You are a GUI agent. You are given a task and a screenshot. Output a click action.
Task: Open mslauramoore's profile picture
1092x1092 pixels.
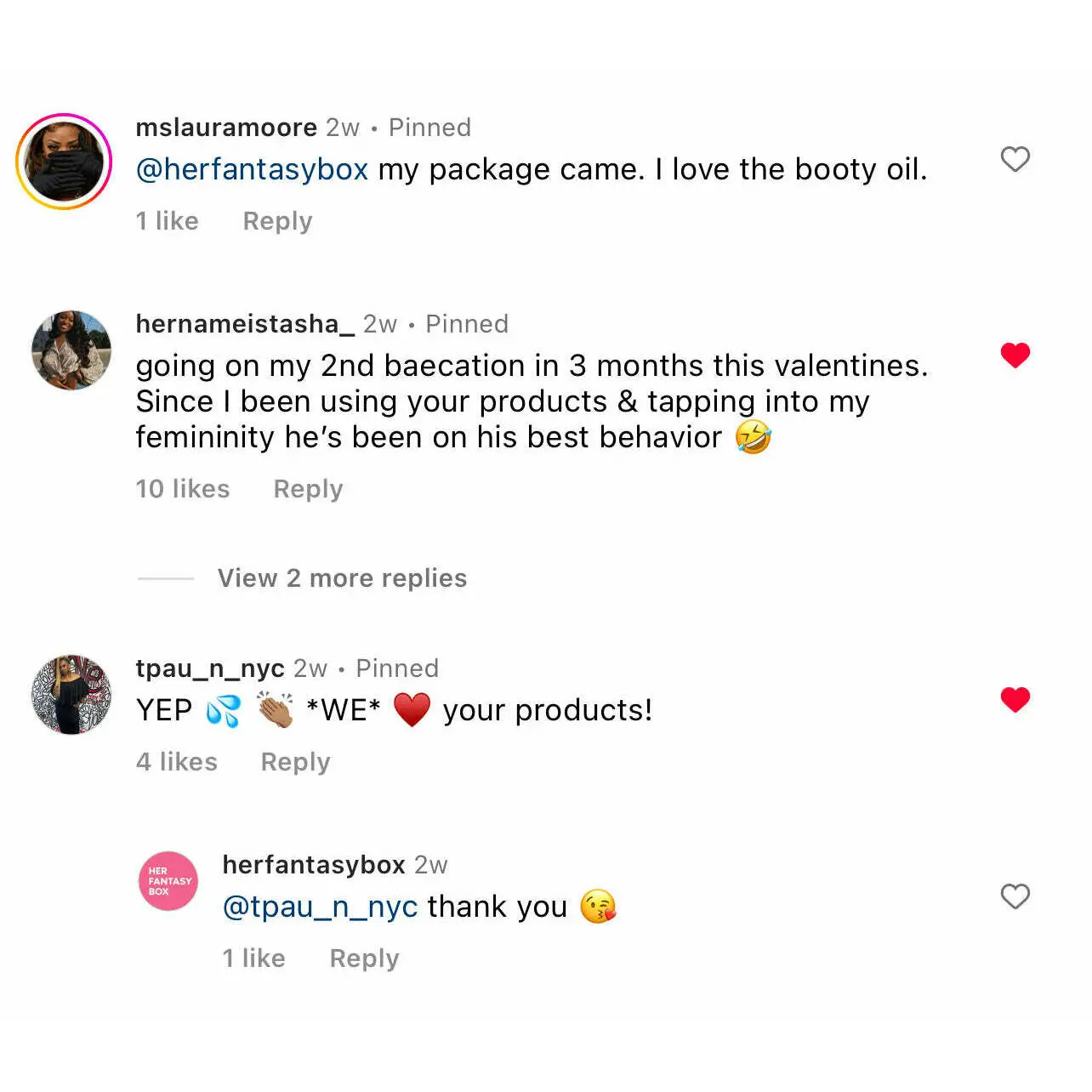tap(65, 162)
